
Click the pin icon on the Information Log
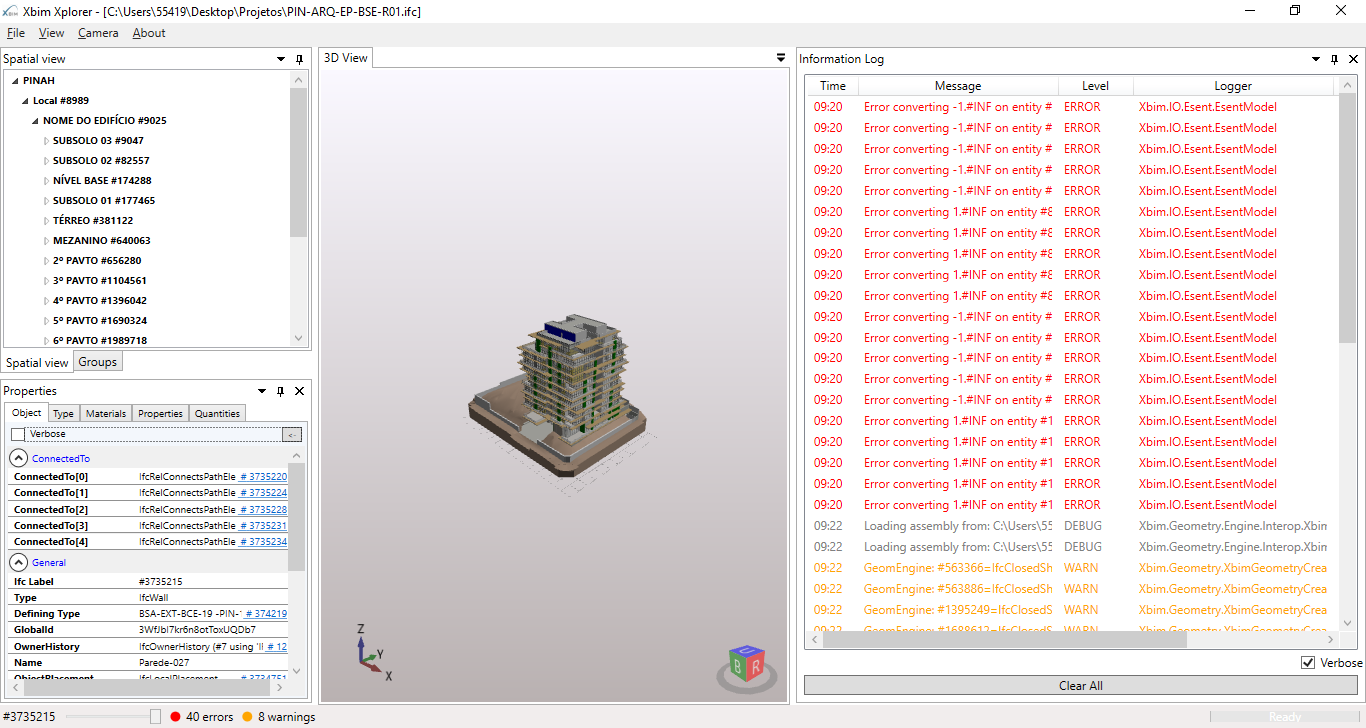point(1334,59)
